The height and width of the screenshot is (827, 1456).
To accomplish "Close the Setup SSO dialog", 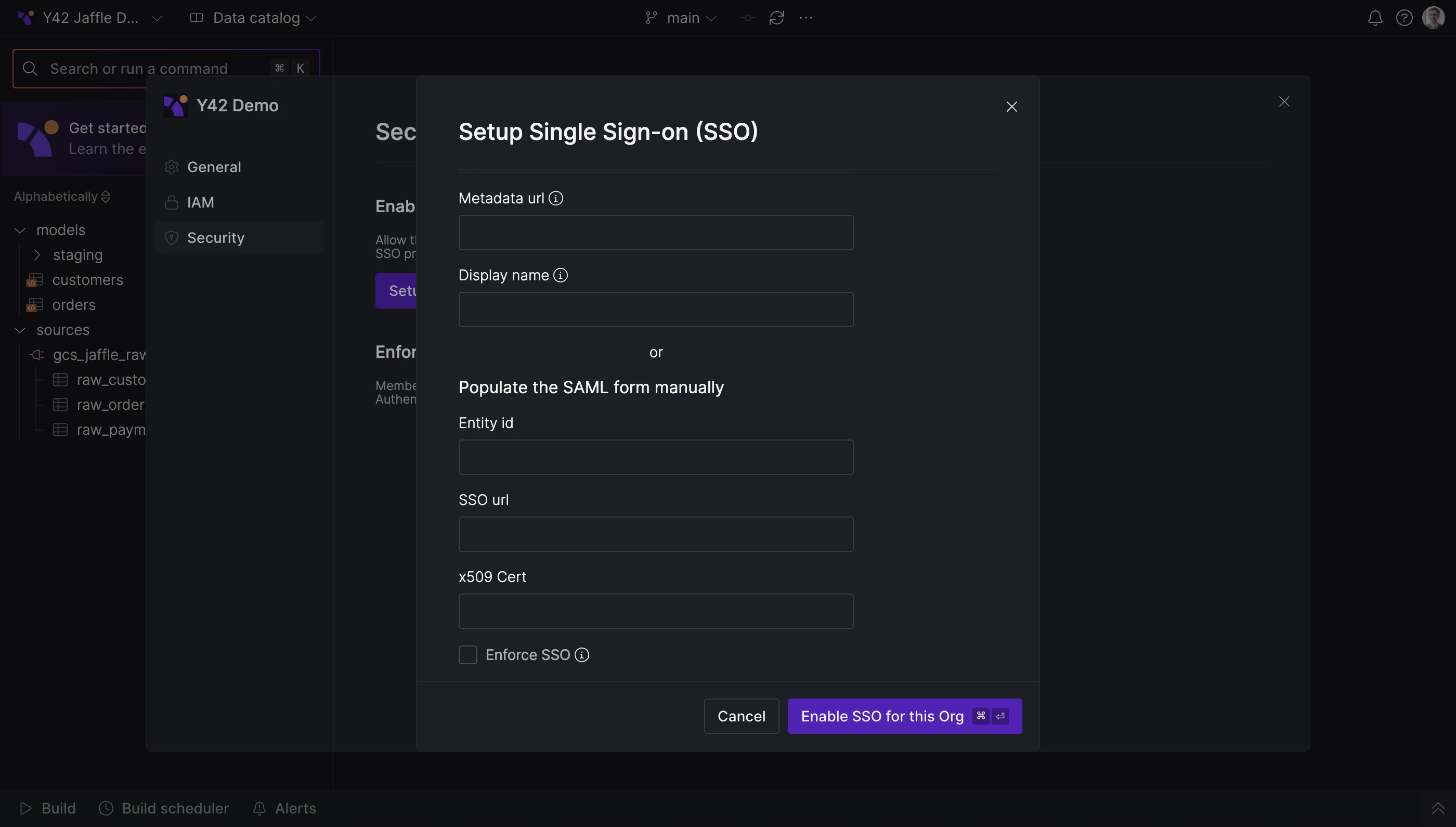I will 1011,107.
